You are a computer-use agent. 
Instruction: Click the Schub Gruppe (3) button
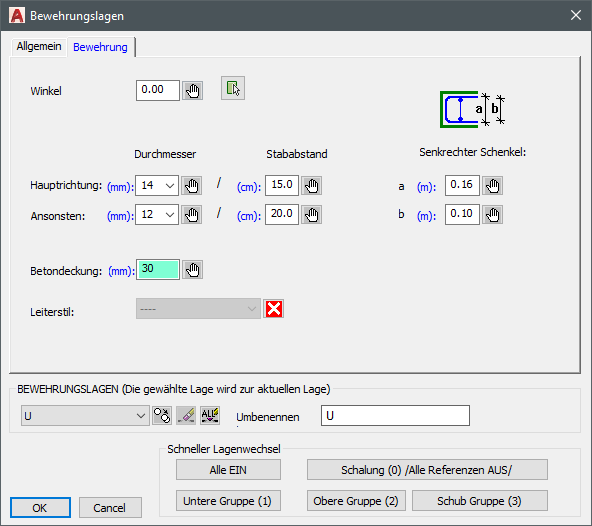pyautogui.click(x=479, y=501)
